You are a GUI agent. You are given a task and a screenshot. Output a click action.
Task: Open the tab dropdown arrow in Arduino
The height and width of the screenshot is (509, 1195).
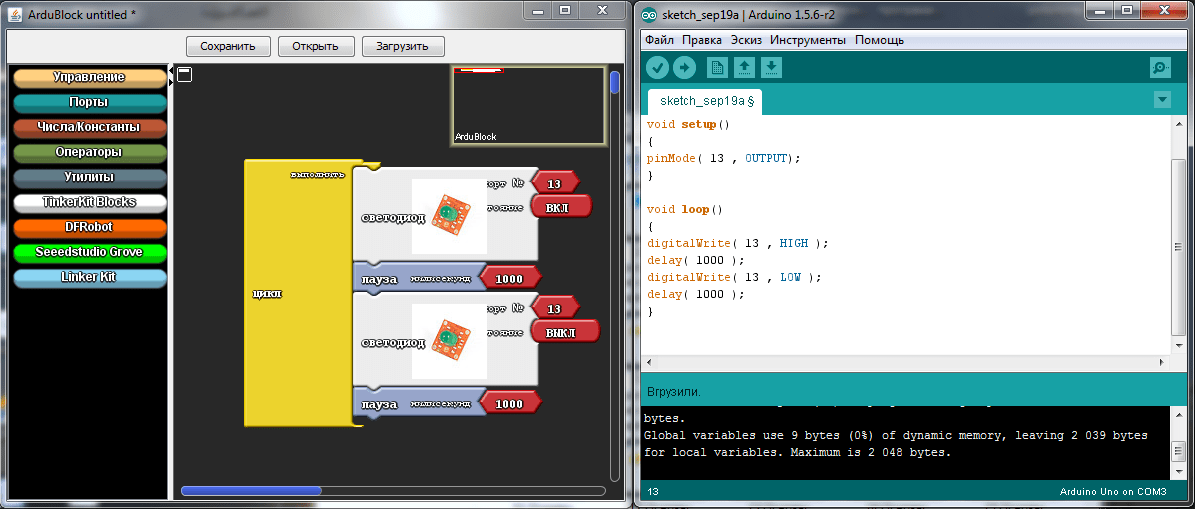coord(1161,100)
